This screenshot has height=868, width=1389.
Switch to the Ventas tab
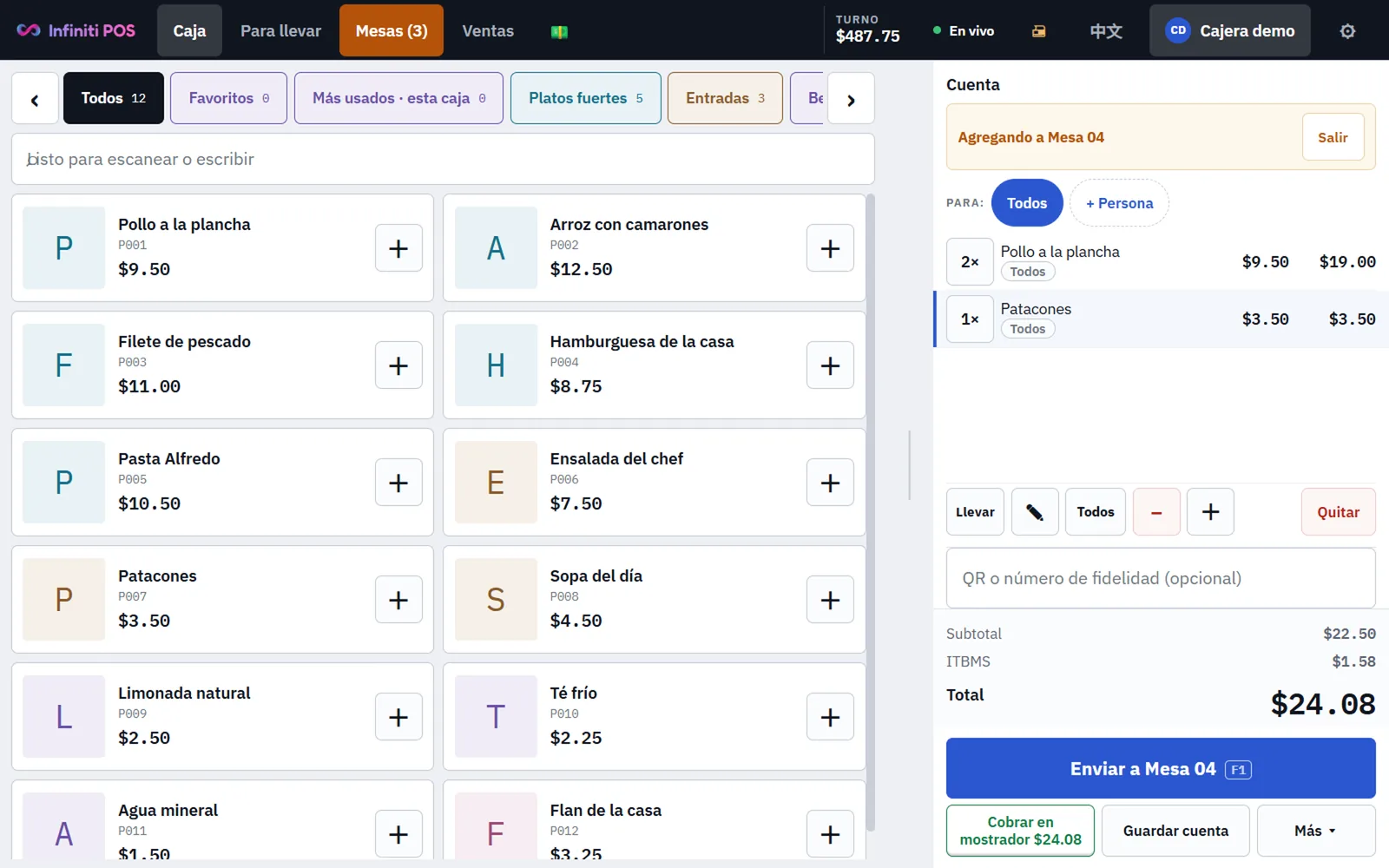click(488, 31)
